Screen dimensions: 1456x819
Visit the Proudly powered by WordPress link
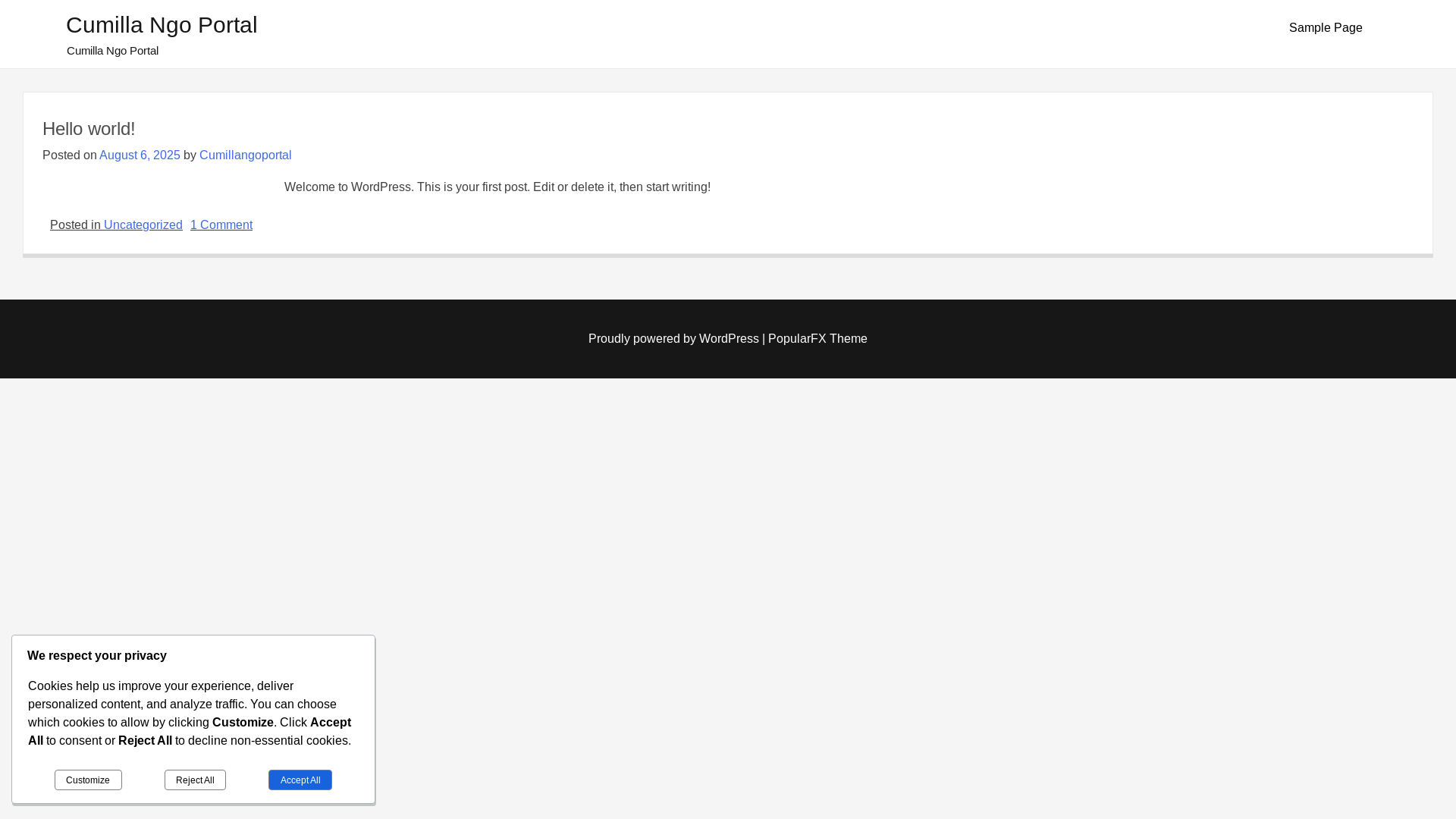tap(673, 338)
